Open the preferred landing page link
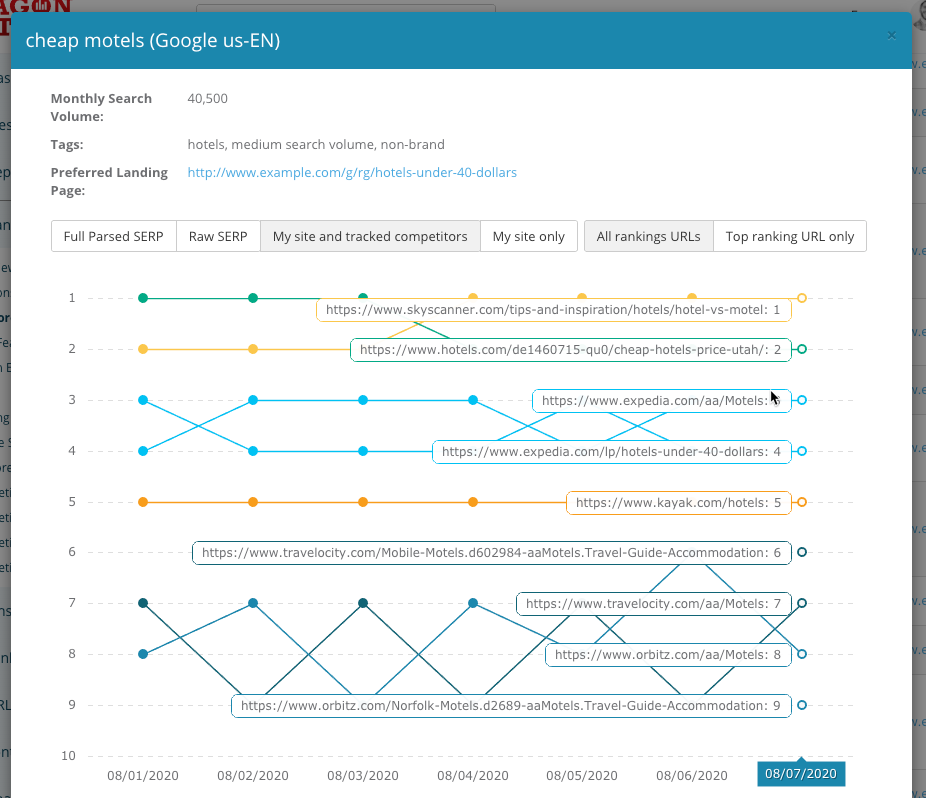Viewport: 926px width, 798px height. (x=352, y=173)
